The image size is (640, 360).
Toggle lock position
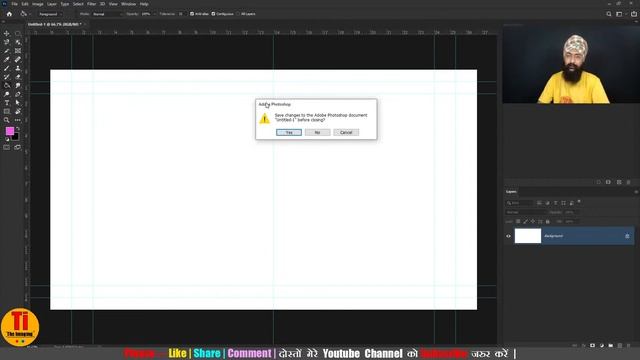[x=533, y=221]
